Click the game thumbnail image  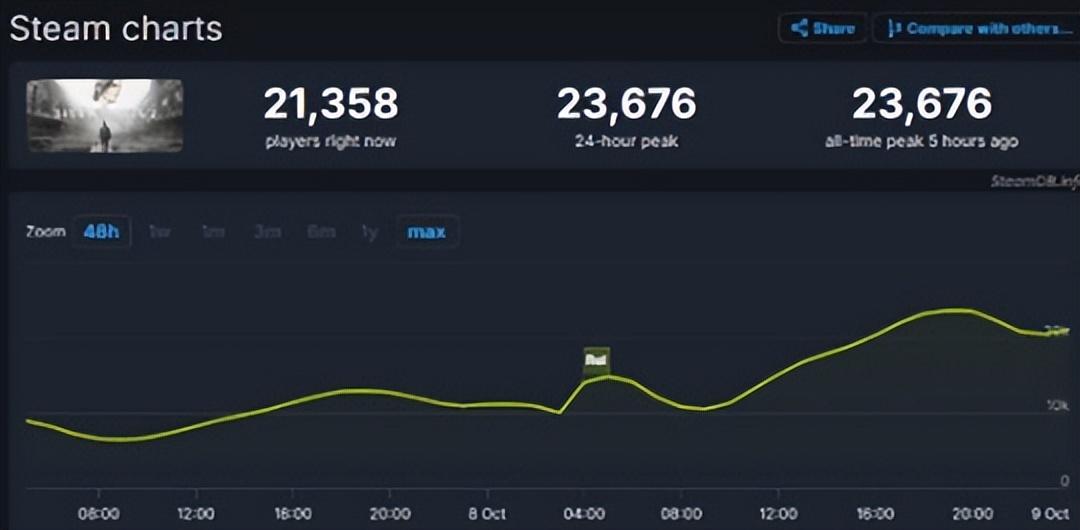tap(105, 116)
